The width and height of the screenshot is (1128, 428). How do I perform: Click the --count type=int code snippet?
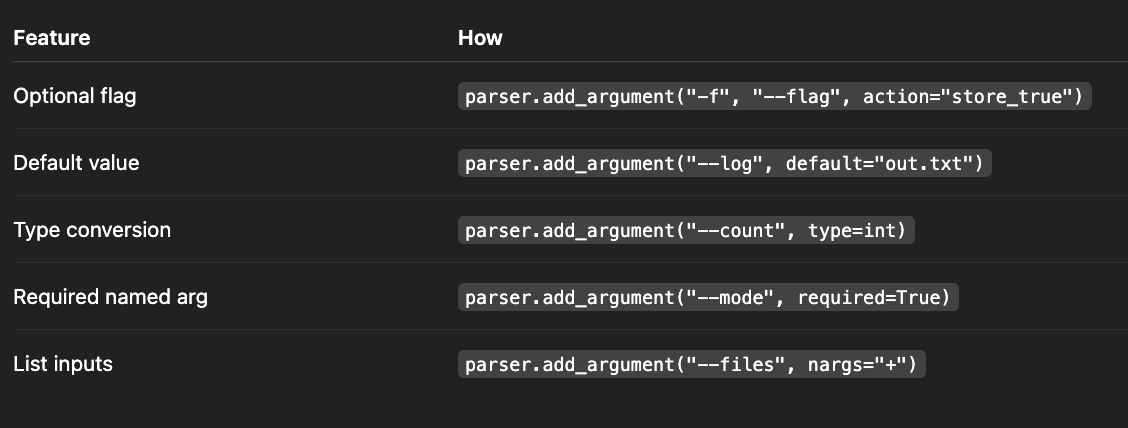coord(686,230)
